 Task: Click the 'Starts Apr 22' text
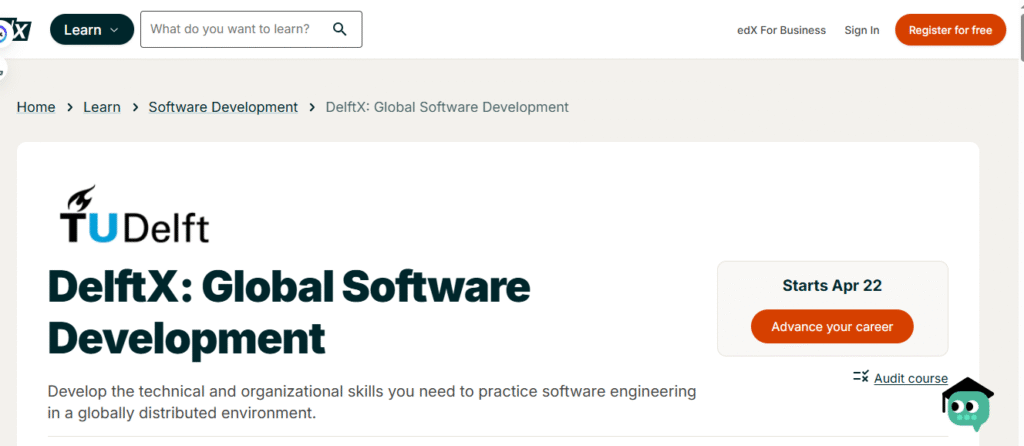[x=832, y=285]
